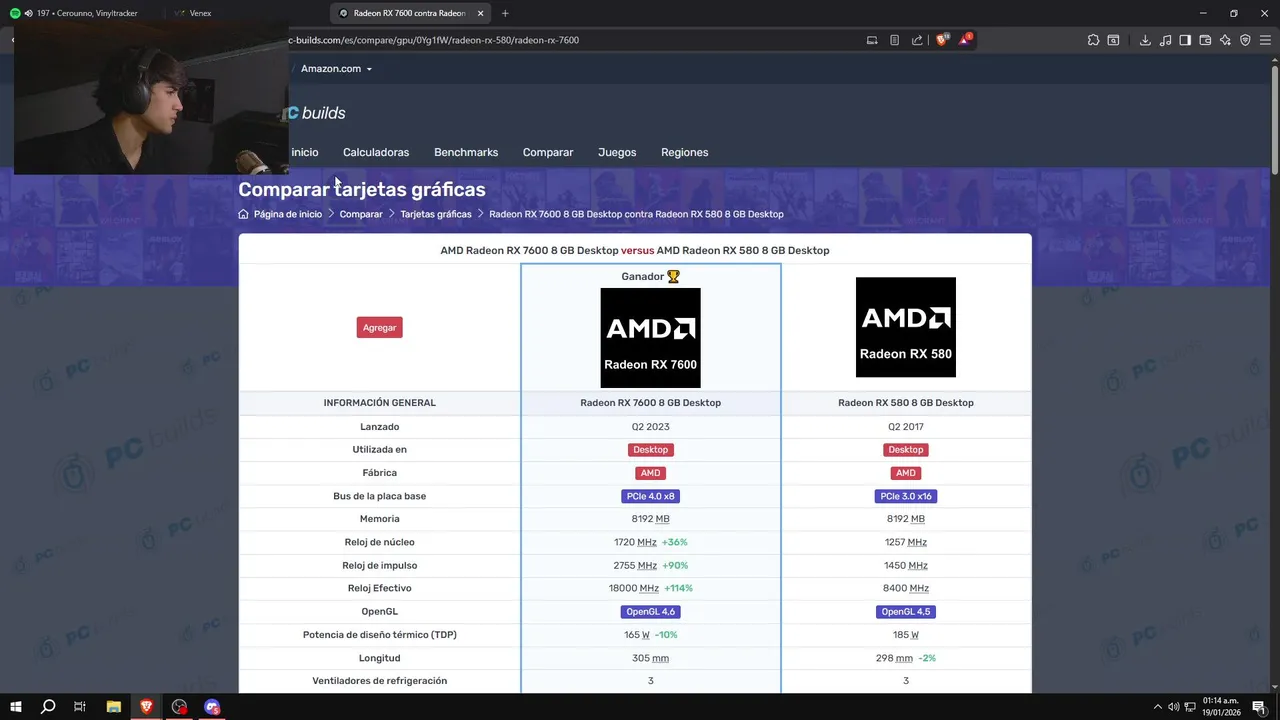Open Task View in the taskbar
The height and width of the screenshot is (720, 1280).
pos(80,707)
